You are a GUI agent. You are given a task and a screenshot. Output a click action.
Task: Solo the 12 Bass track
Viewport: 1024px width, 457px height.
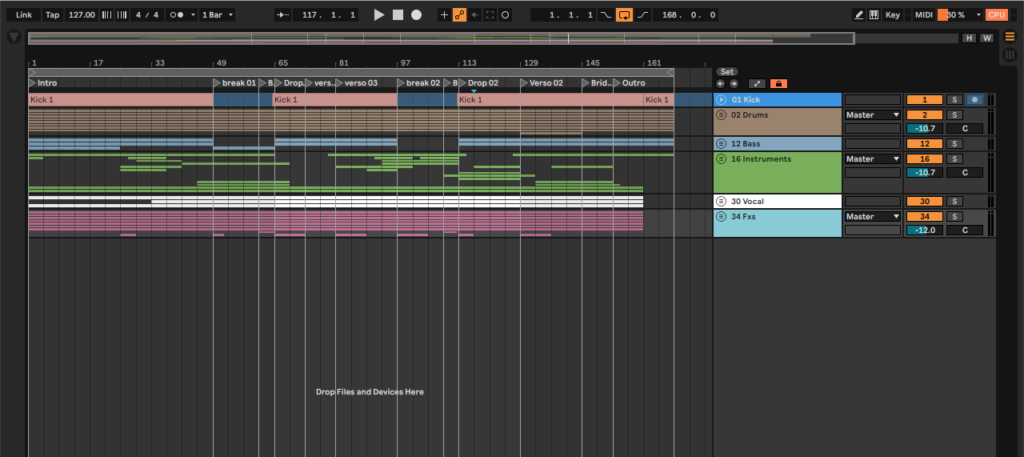pyautogui.click(x=954, y=144)
